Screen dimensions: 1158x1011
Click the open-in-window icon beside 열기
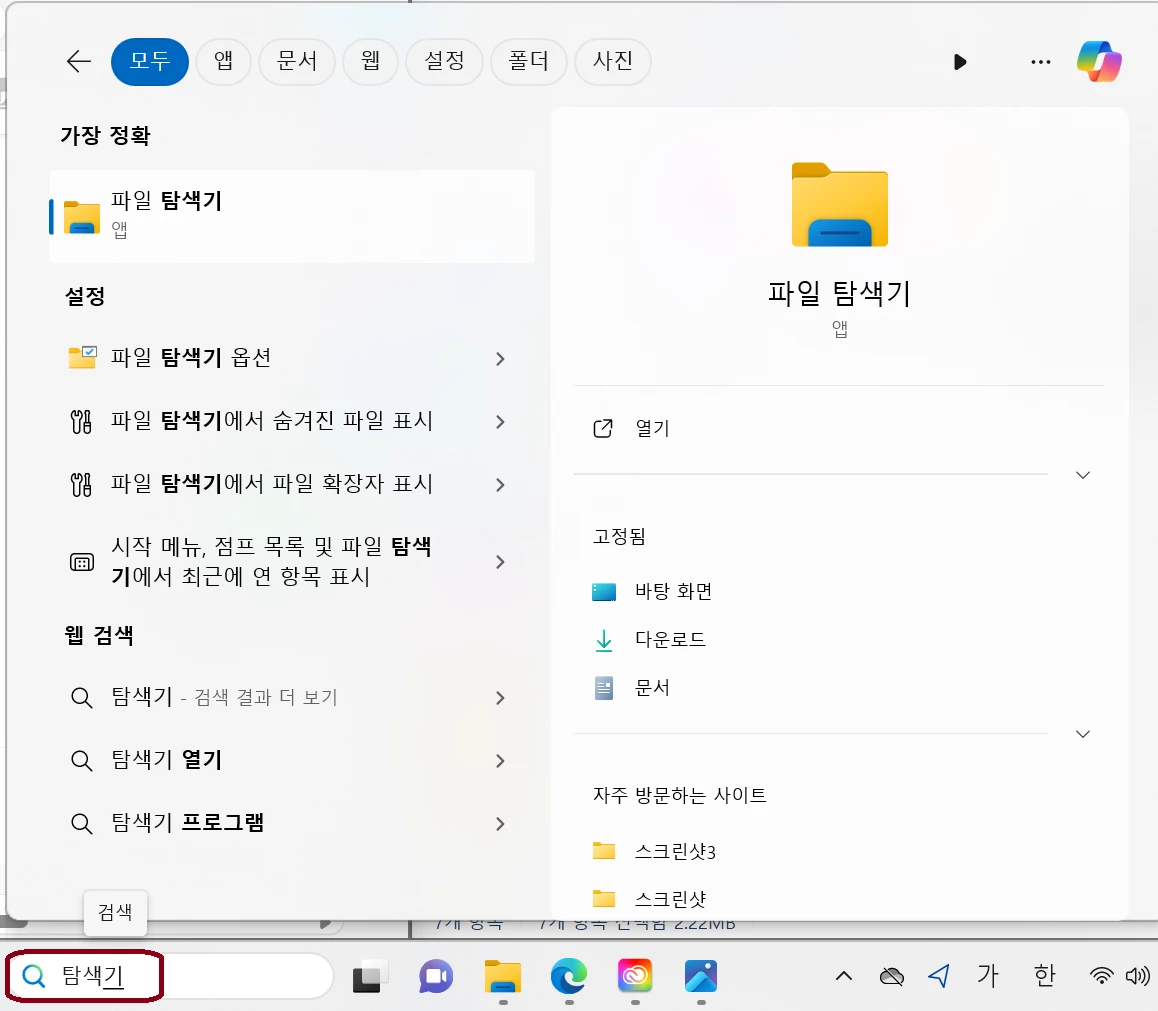click(x=603, y=428)
